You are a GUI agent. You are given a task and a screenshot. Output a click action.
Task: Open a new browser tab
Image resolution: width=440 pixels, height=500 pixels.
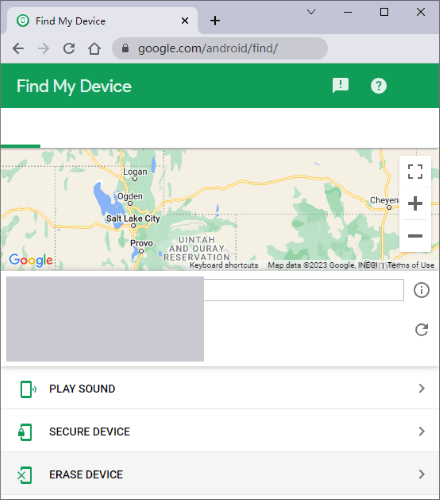tap(215, 21)
